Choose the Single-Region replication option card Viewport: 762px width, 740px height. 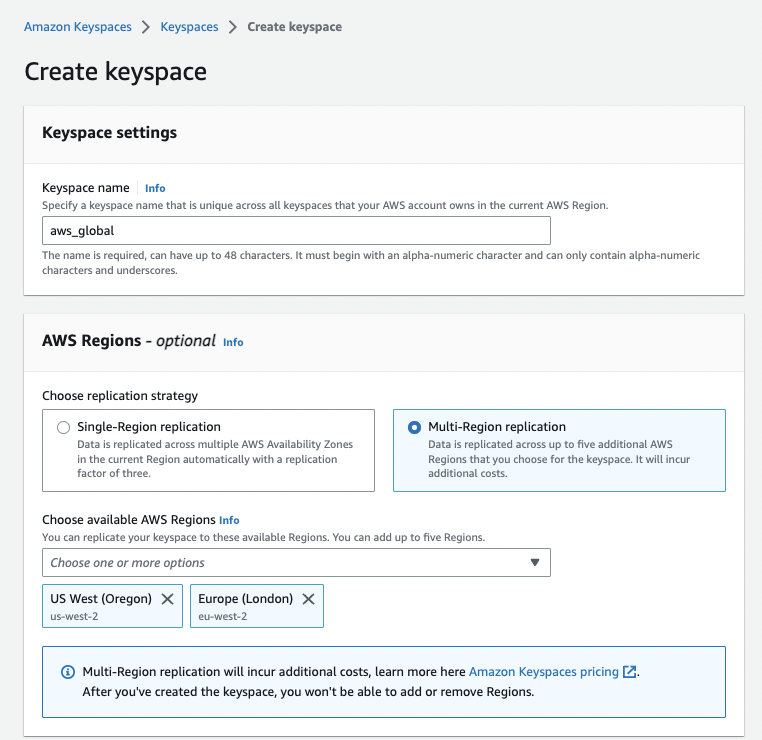(208, 450)
